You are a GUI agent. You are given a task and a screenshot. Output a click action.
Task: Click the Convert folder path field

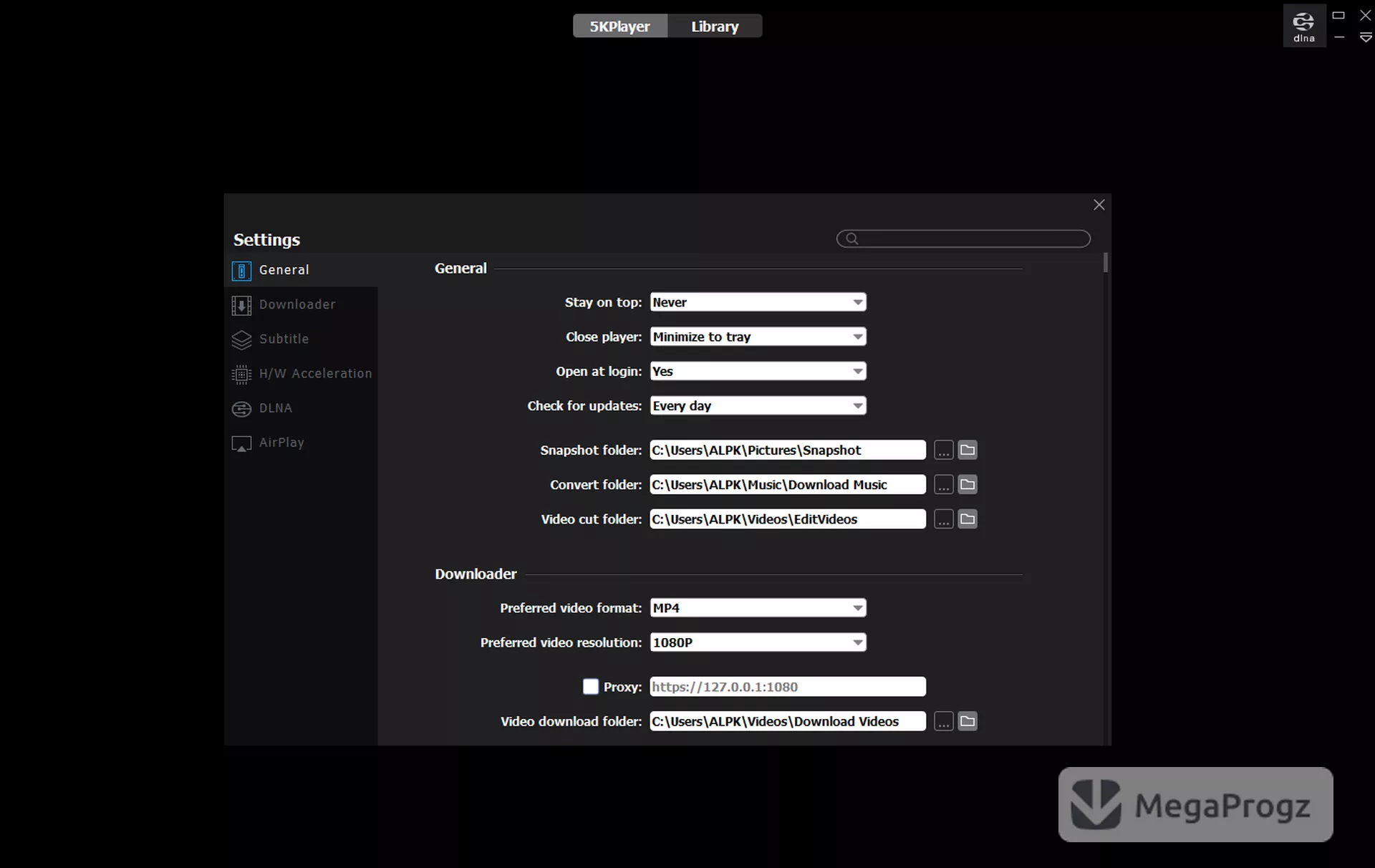[788, 484]
